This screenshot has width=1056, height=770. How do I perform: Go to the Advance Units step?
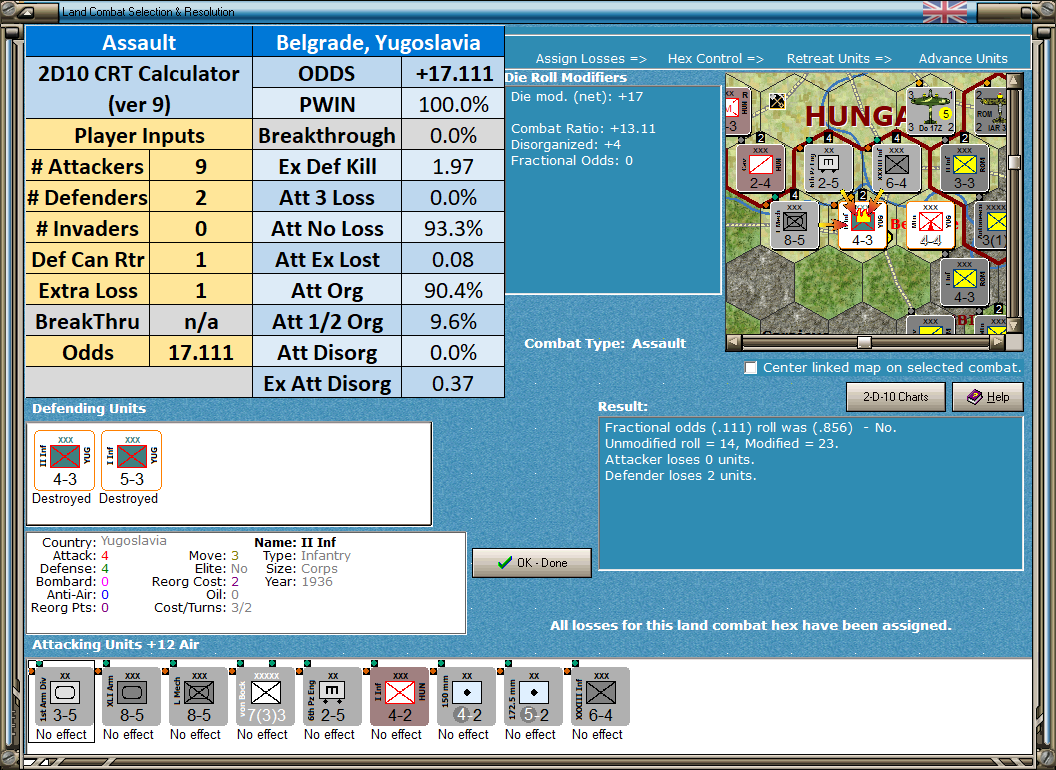point(963,59)
